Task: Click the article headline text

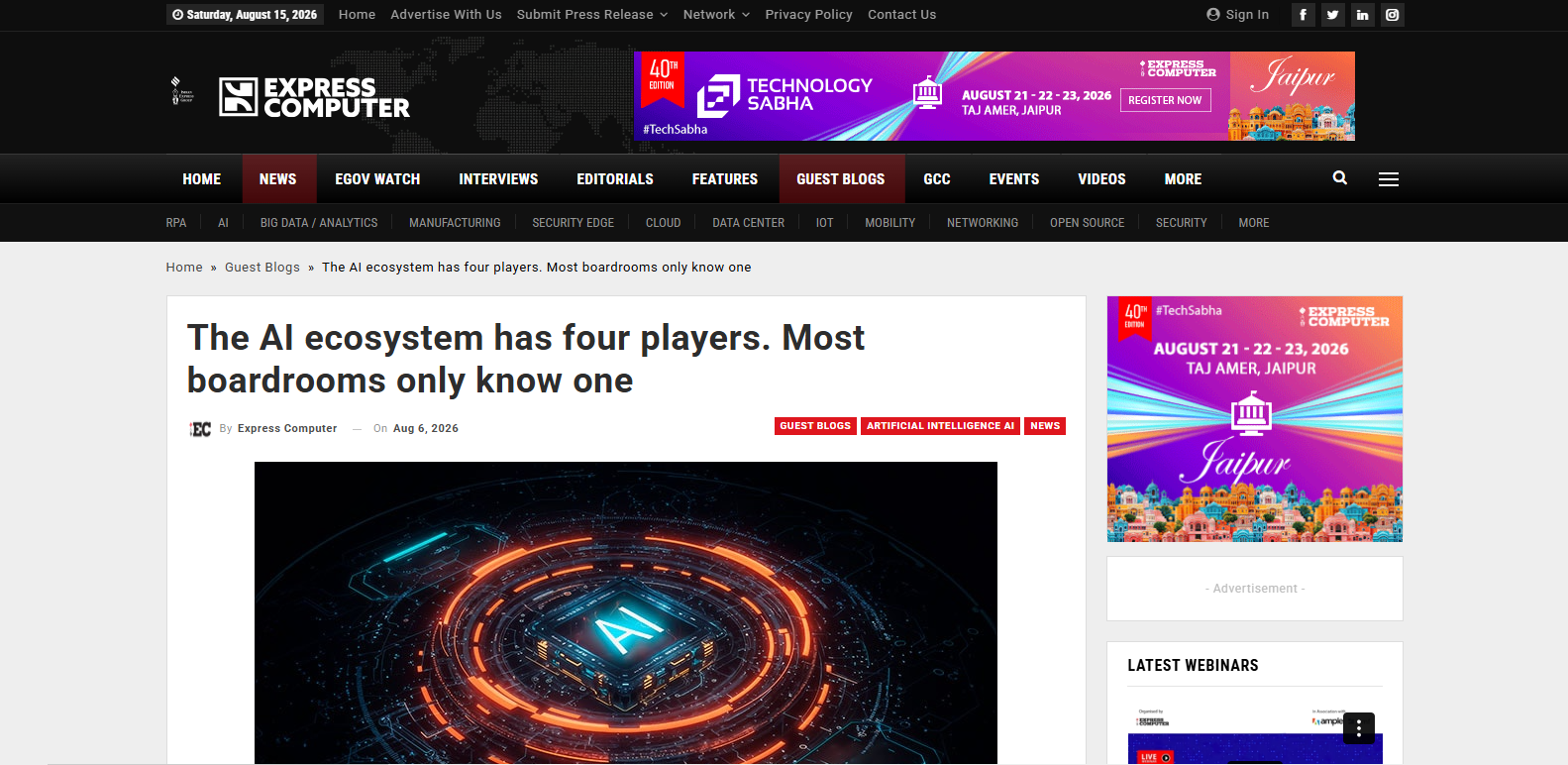Action: pos(526,359)
